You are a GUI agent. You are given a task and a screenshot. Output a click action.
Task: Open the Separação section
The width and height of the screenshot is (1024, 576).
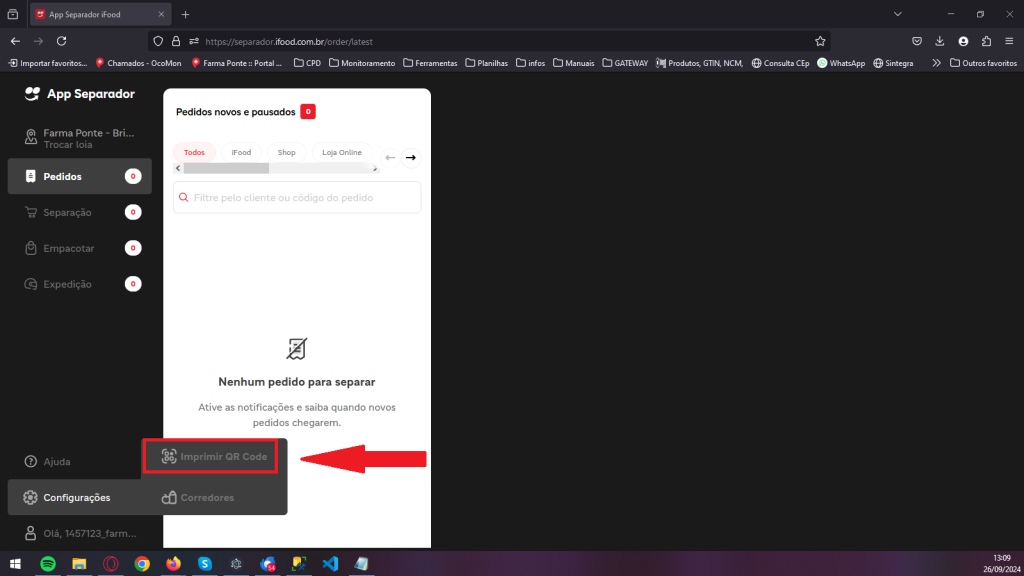[80, 212]
